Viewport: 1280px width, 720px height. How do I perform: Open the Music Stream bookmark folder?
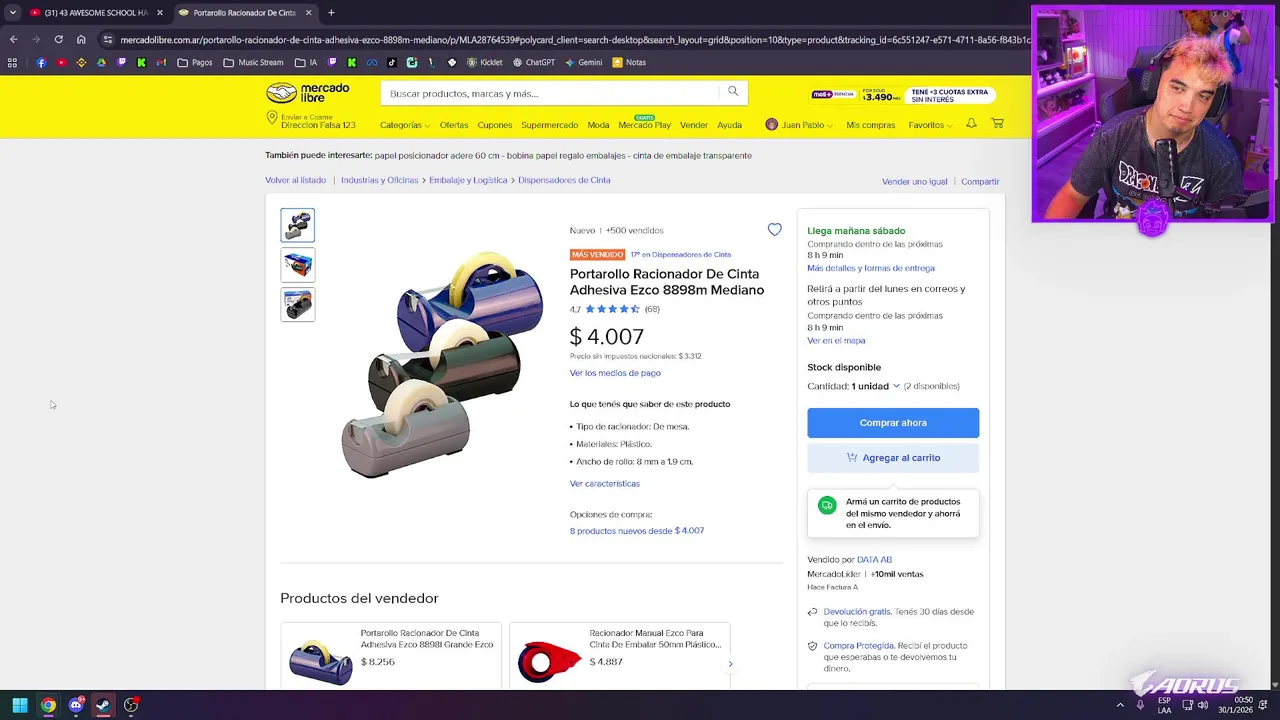[254, 62]
